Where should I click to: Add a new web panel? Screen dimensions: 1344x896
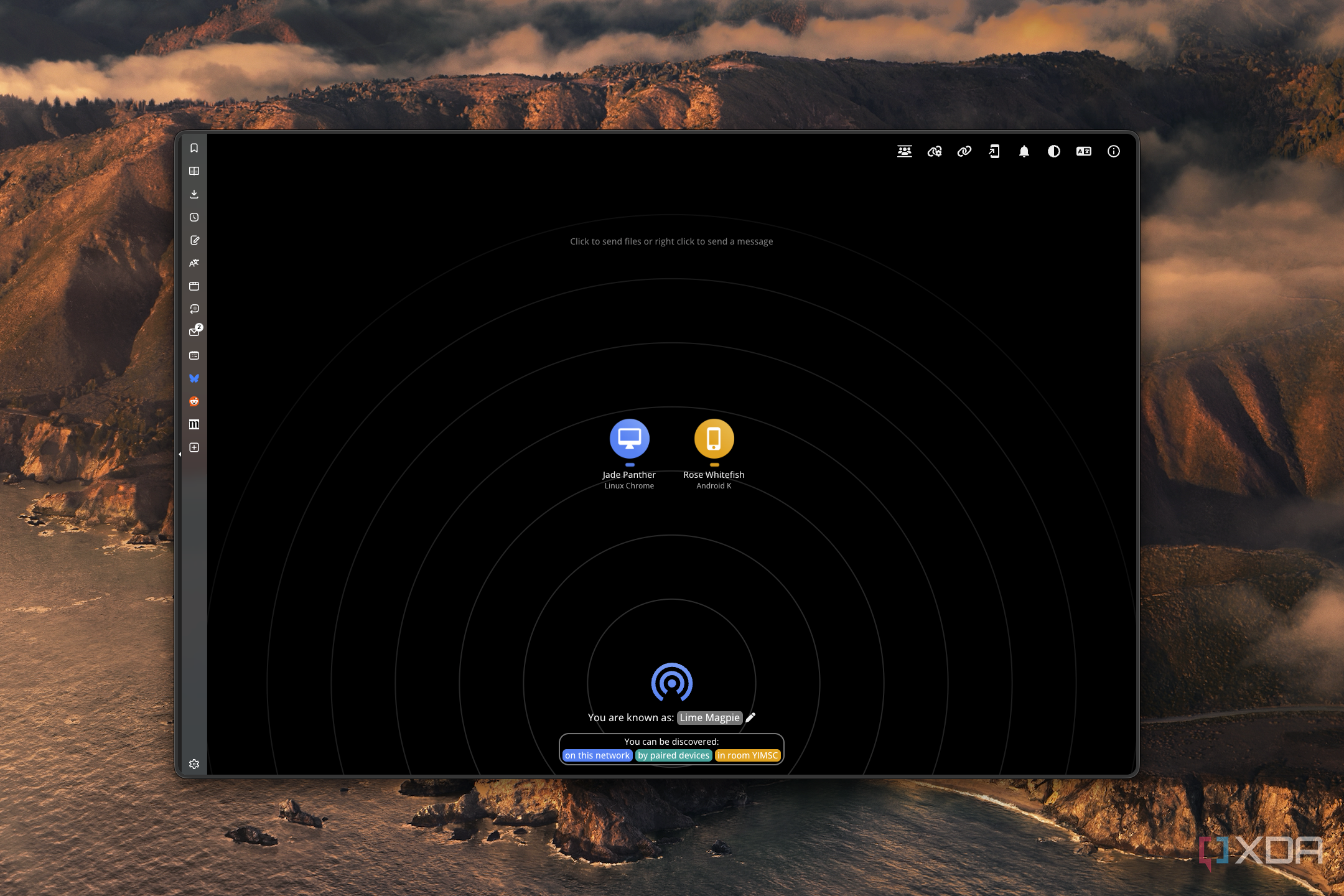pyautogui.click(x=194, y=447)
